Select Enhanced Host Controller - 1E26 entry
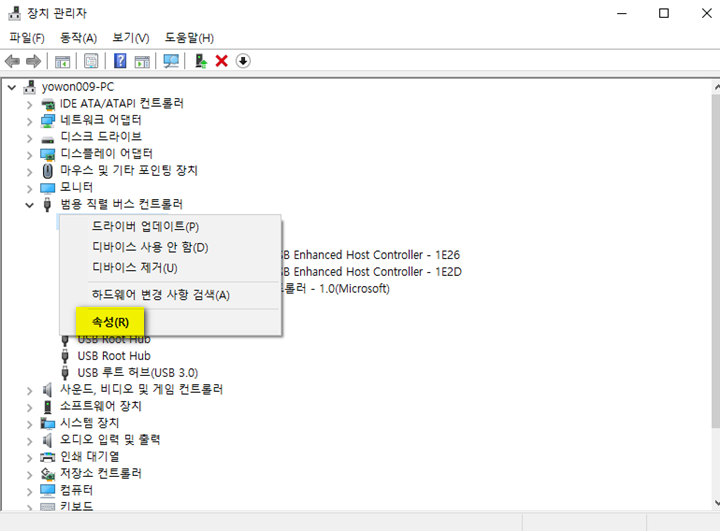The width and height of the screenshot is (720, 531). (371, 255)
